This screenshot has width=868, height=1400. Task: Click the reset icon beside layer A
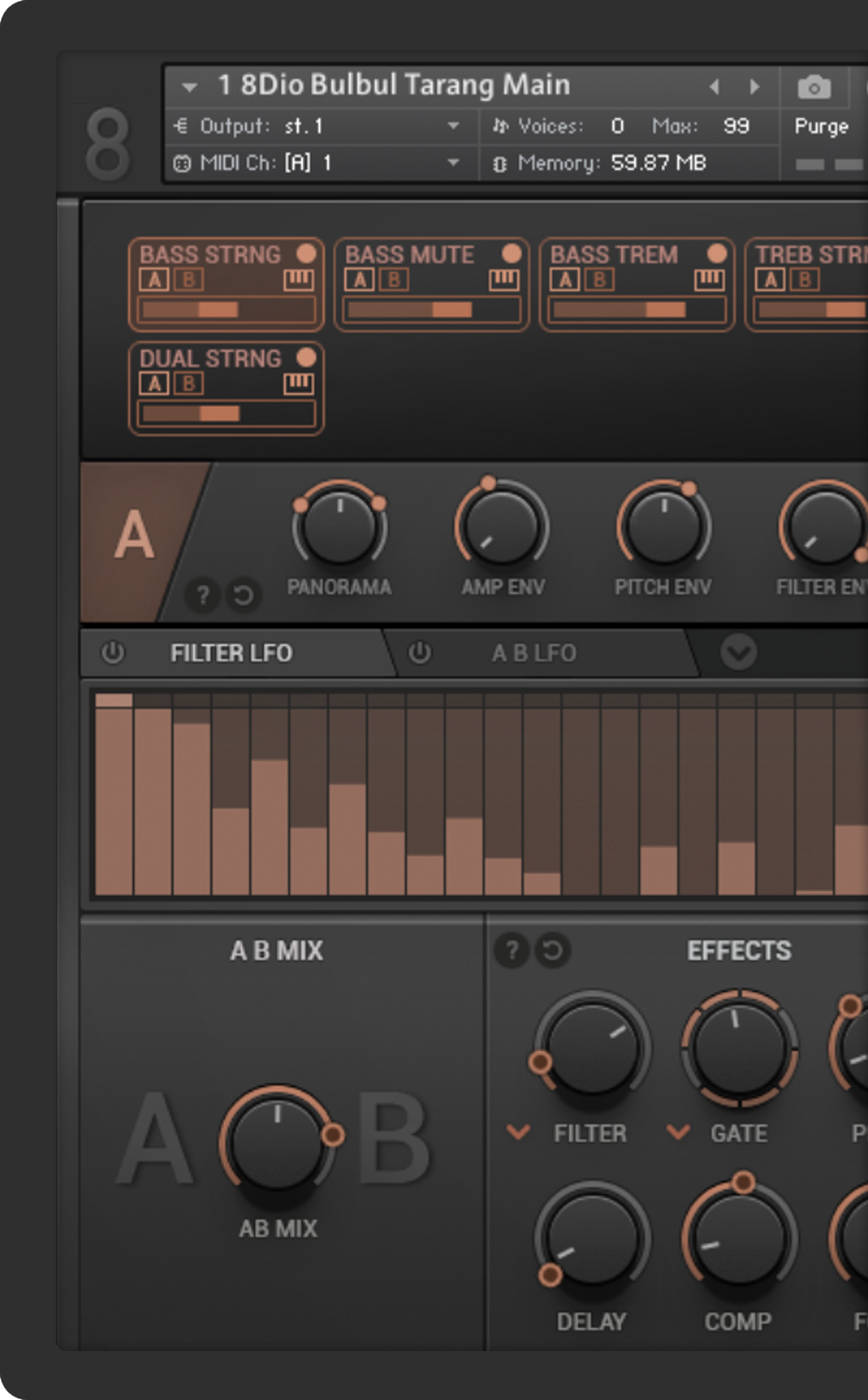click(243, 594)
